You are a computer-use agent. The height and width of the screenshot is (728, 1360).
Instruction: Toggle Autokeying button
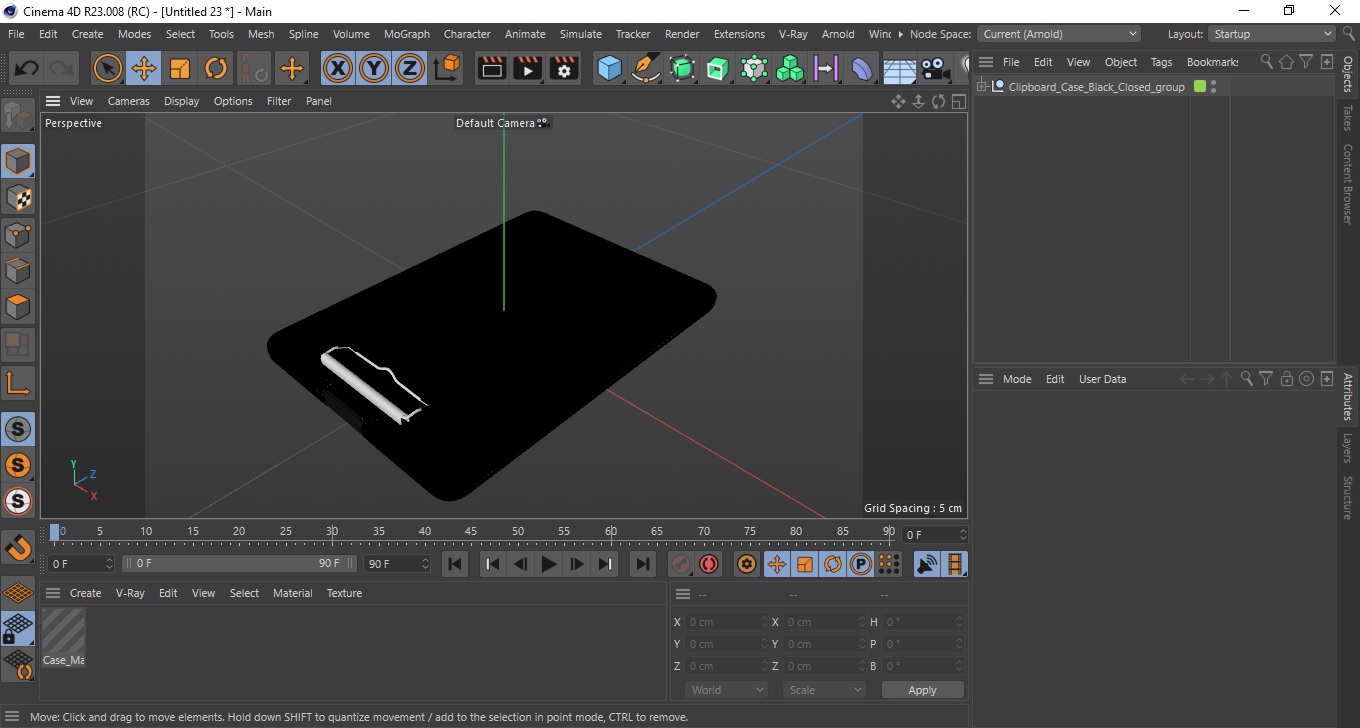click(x=709, y=564)
